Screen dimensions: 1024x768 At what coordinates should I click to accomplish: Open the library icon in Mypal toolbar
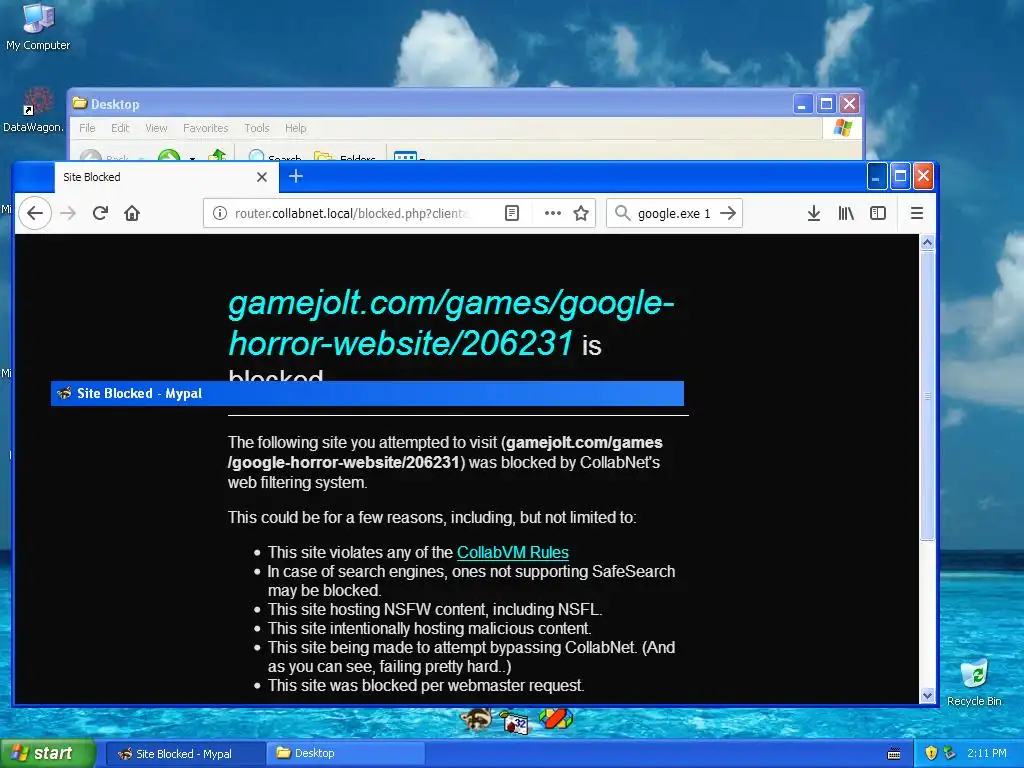click(x=846, y=214)
